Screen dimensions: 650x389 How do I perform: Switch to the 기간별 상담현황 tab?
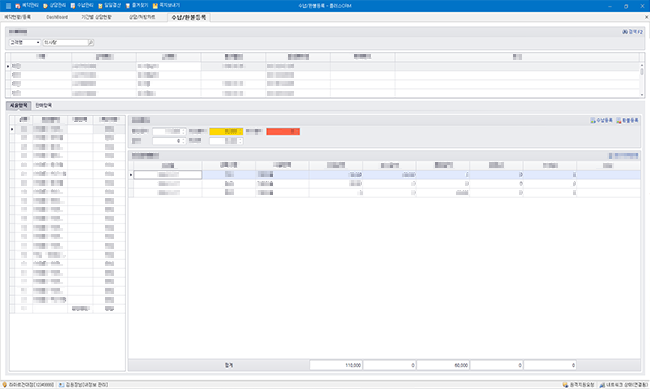[x=96, y=17]
